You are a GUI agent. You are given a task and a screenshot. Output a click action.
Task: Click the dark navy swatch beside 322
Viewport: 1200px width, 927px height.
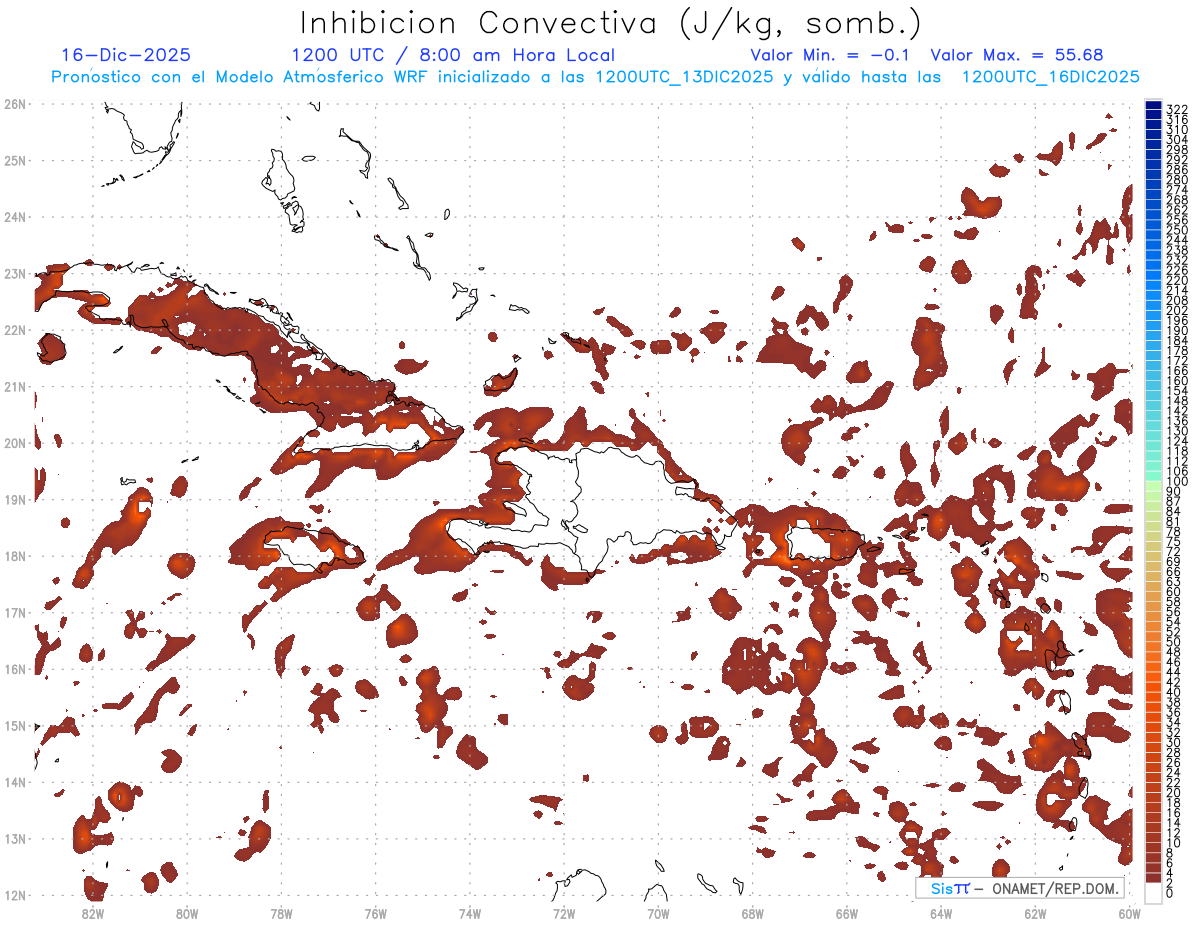click(1153, 106)
